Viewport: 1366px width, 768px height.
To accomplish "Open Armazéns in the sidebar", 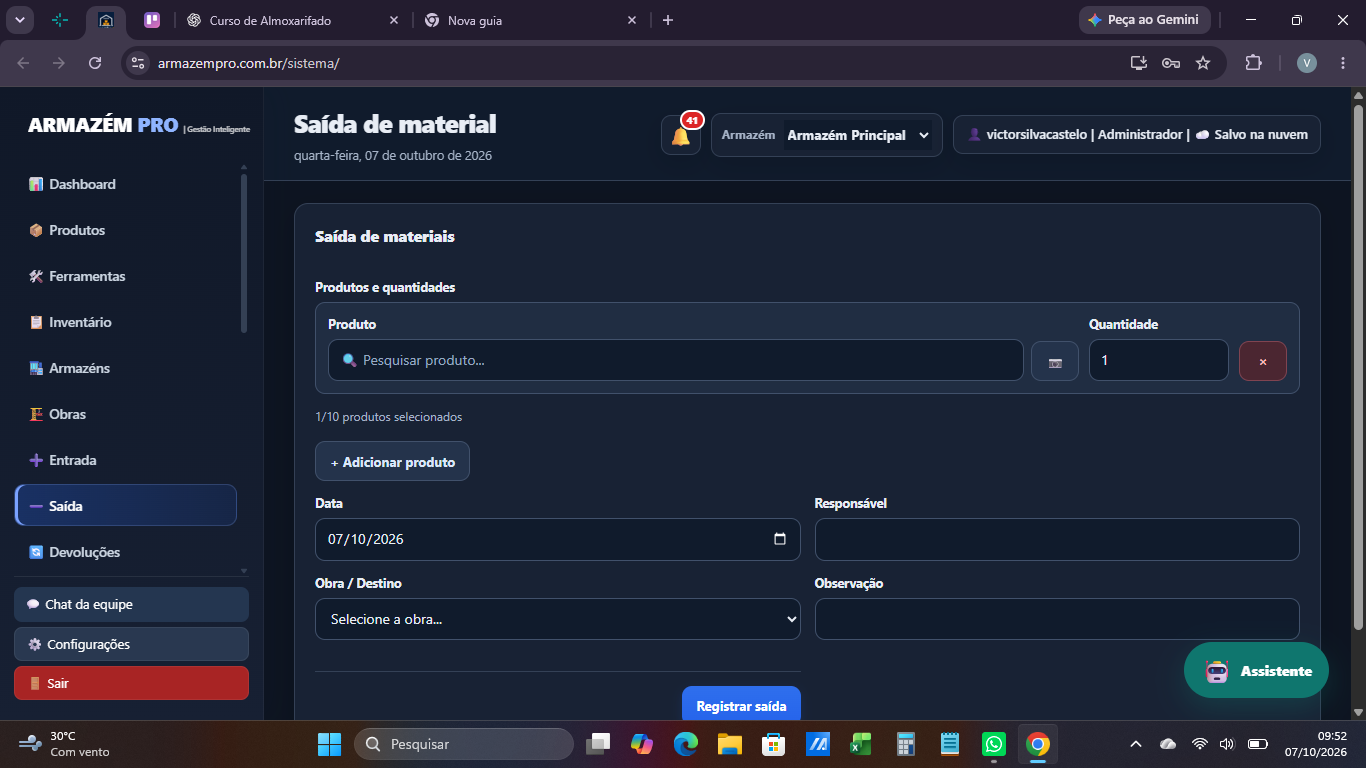I will coord(126,368).
